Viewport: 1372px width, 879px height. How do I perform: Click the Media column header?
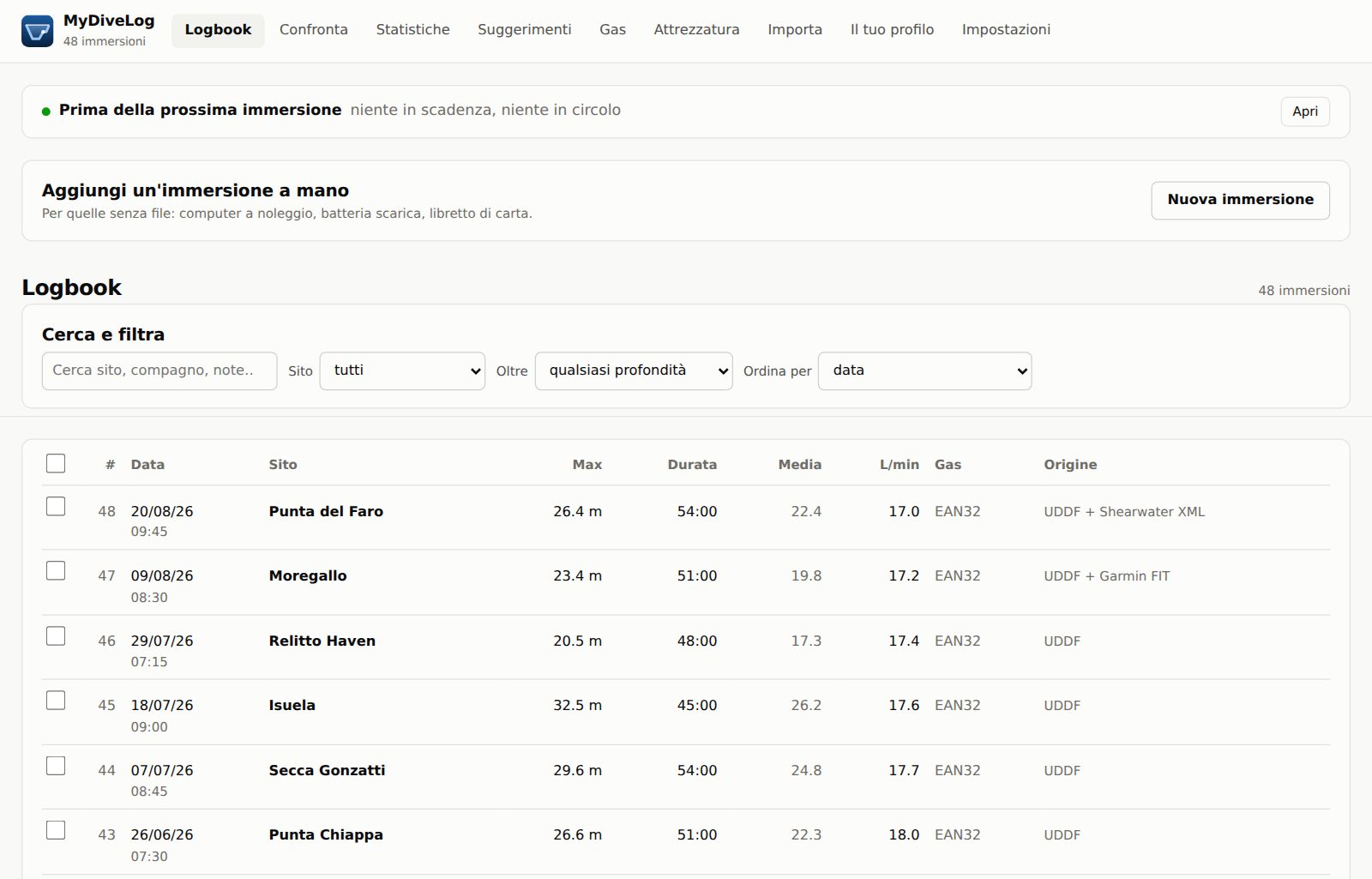click(799, 465)
